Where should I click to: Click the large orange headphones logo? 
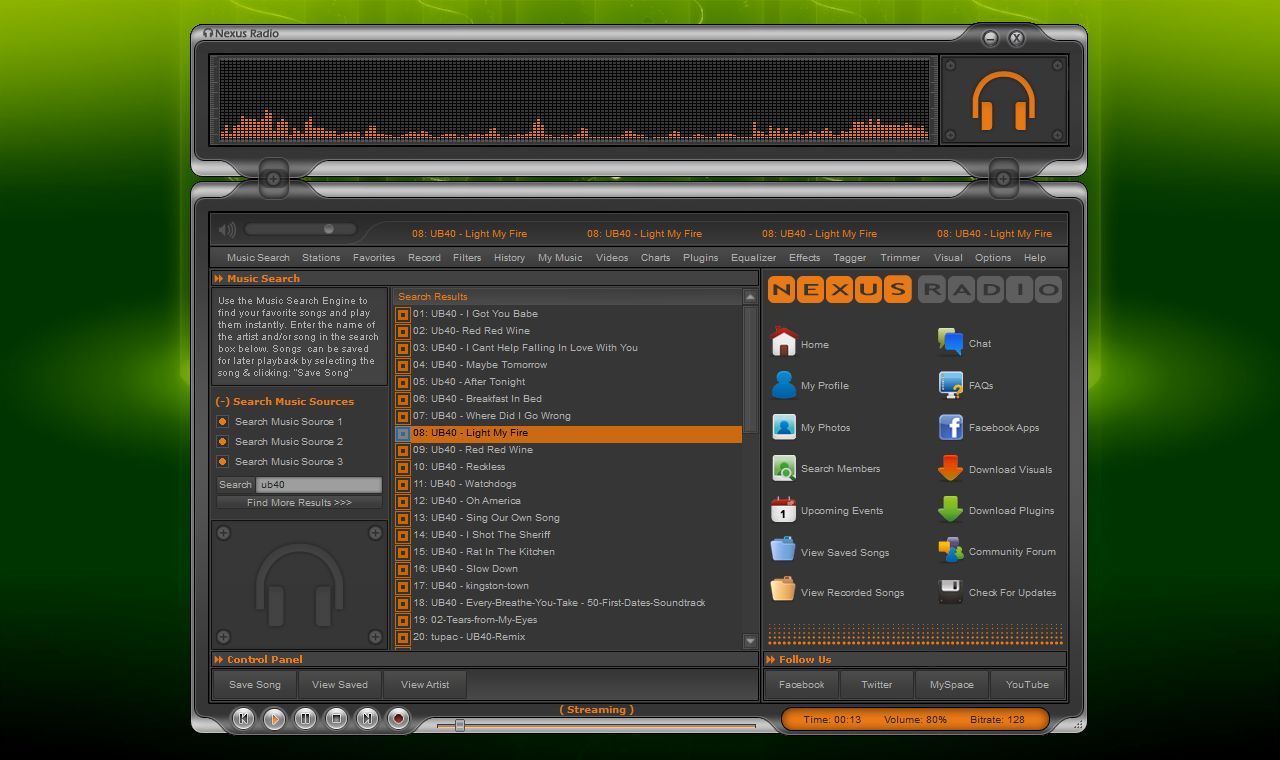pyautogui.click(x=1003, y=100)
